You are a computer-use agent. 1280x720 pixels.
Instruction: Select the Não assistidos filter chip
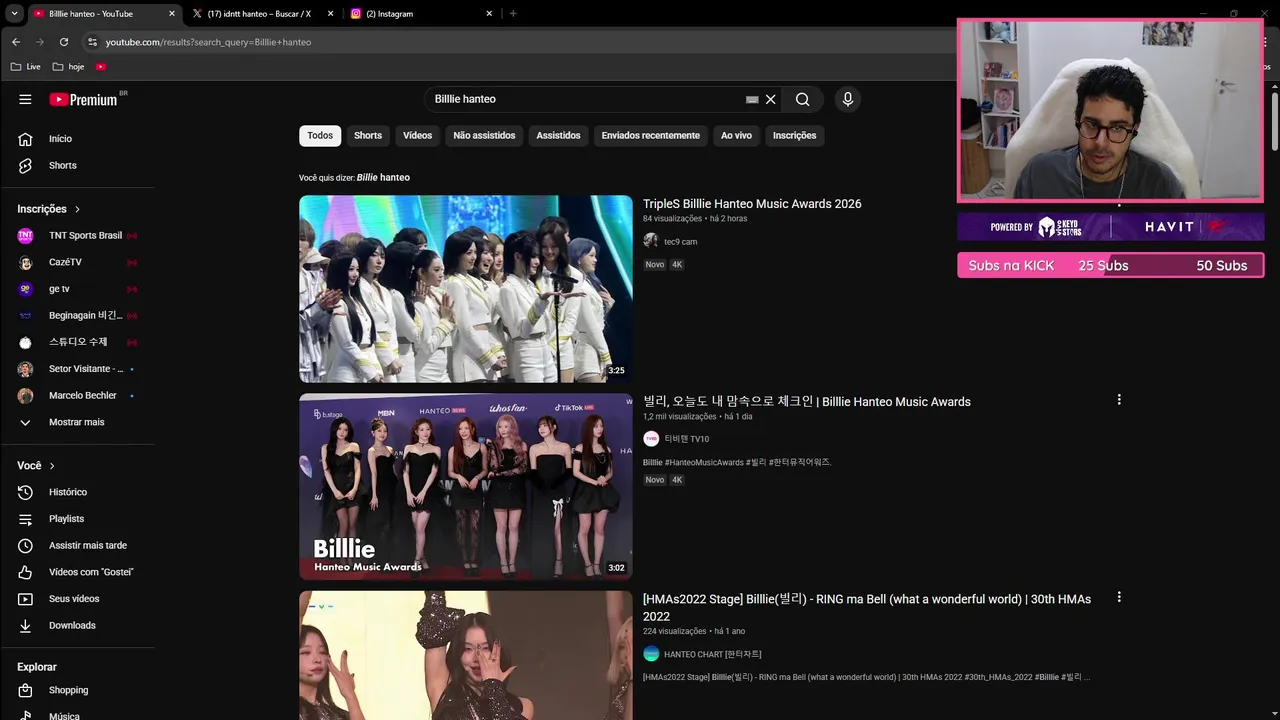pos(484,135)
